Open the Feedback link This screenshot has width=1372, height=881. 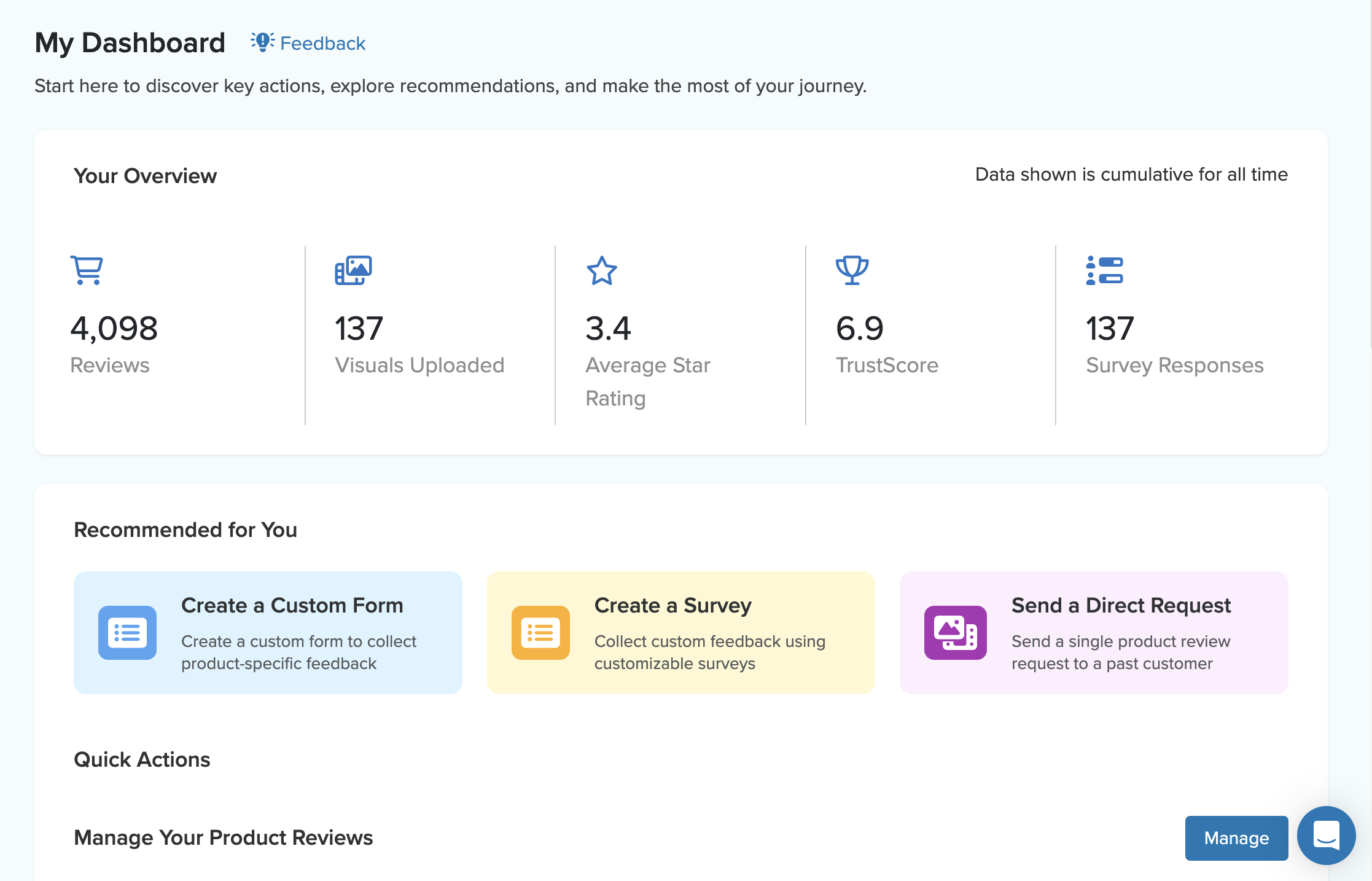coord(322,44)
